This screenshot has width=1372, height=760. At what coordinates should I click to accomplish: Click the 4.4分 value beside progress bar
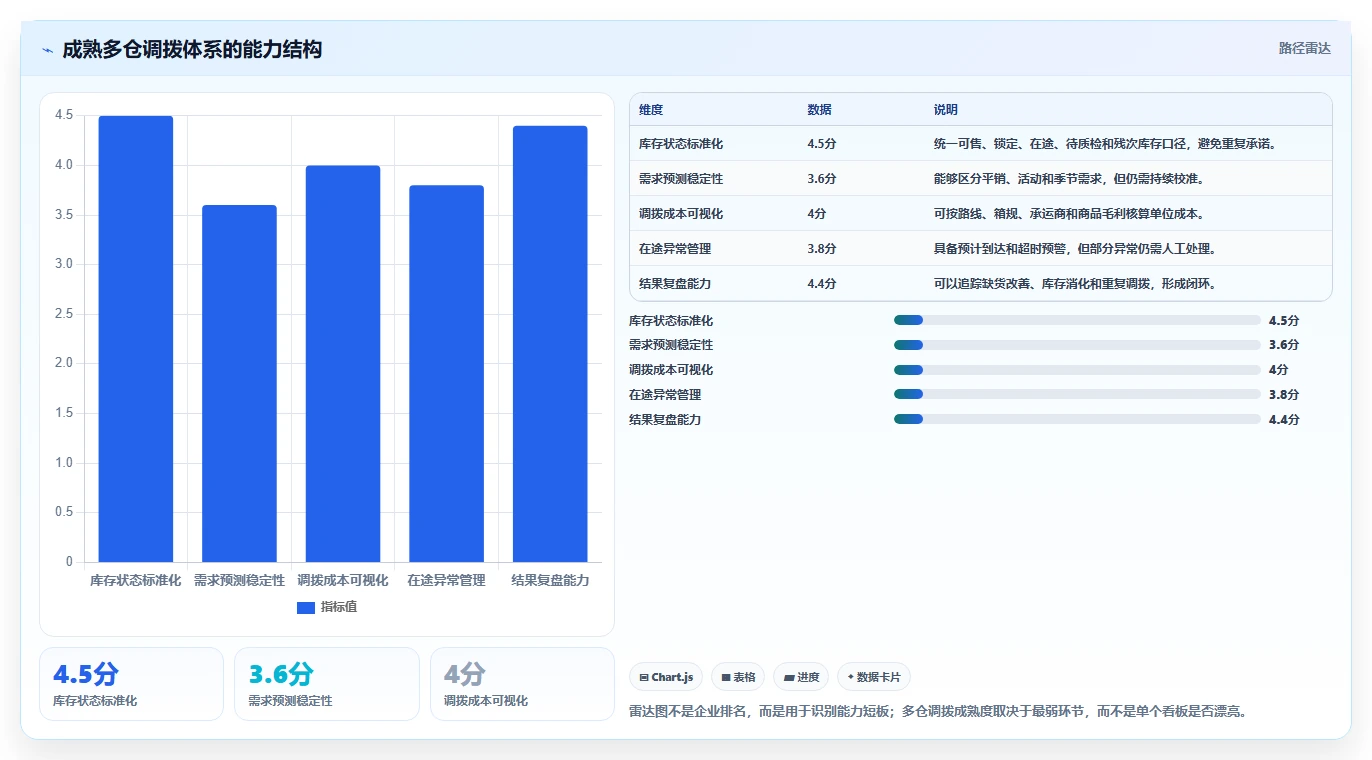pyautogui.click(x=1284, y=420)
